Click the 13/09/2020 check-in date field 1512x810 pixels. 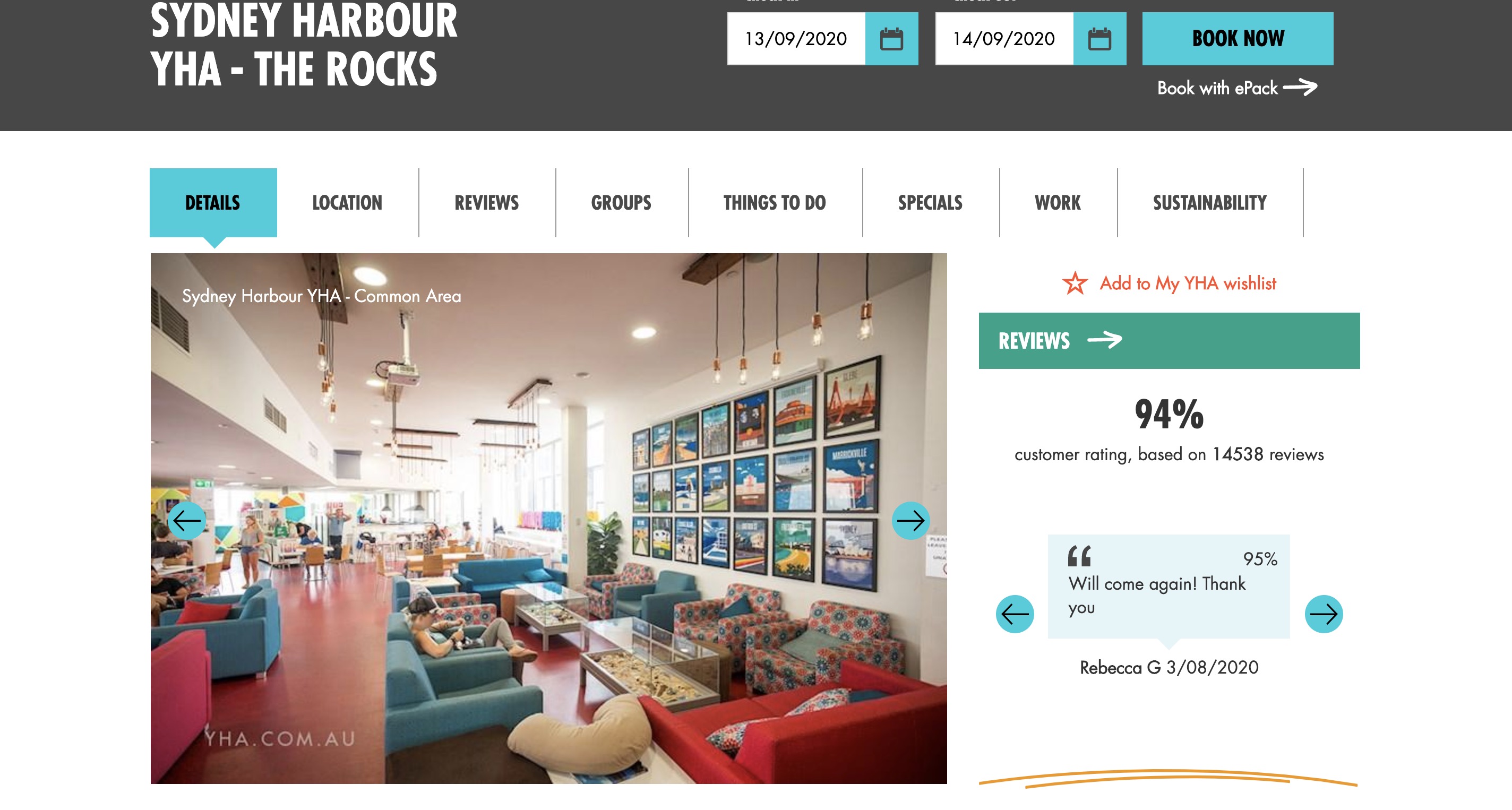(796, 39)
